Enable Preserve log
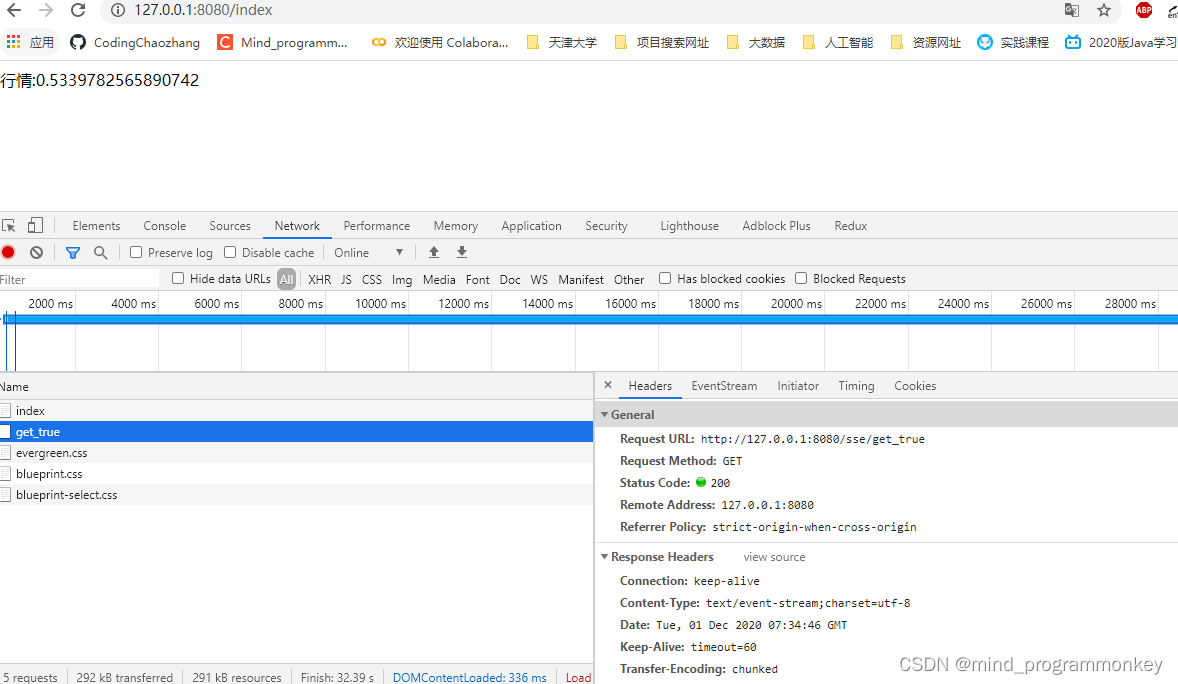The height and width of the screenshot is (684, 1178). [136, 253]
